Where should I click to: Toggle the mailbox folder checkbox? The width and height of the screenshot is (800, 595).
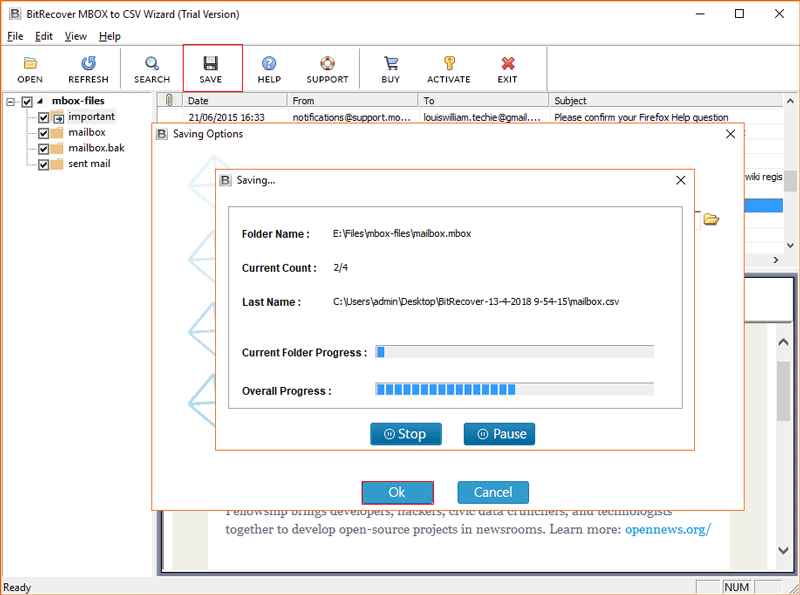43,134
